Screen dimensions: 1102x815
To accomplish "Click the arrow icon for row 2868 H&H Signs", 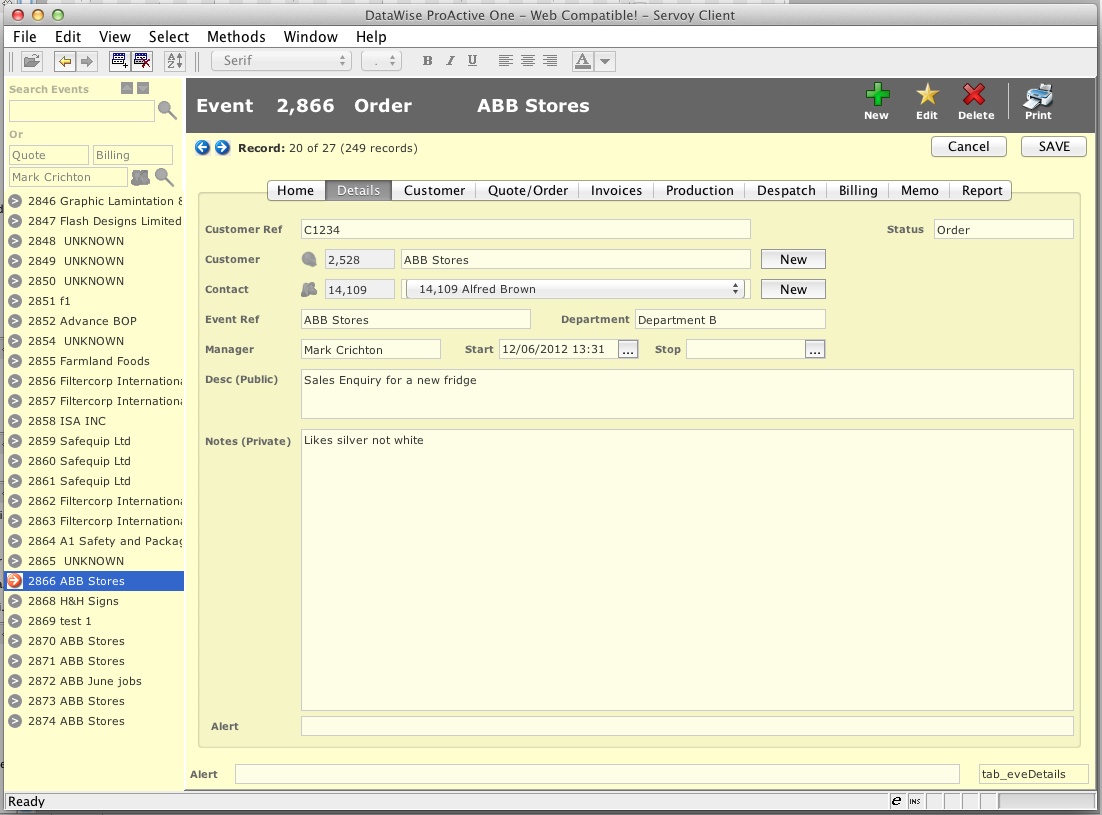I will coord(15,601).
